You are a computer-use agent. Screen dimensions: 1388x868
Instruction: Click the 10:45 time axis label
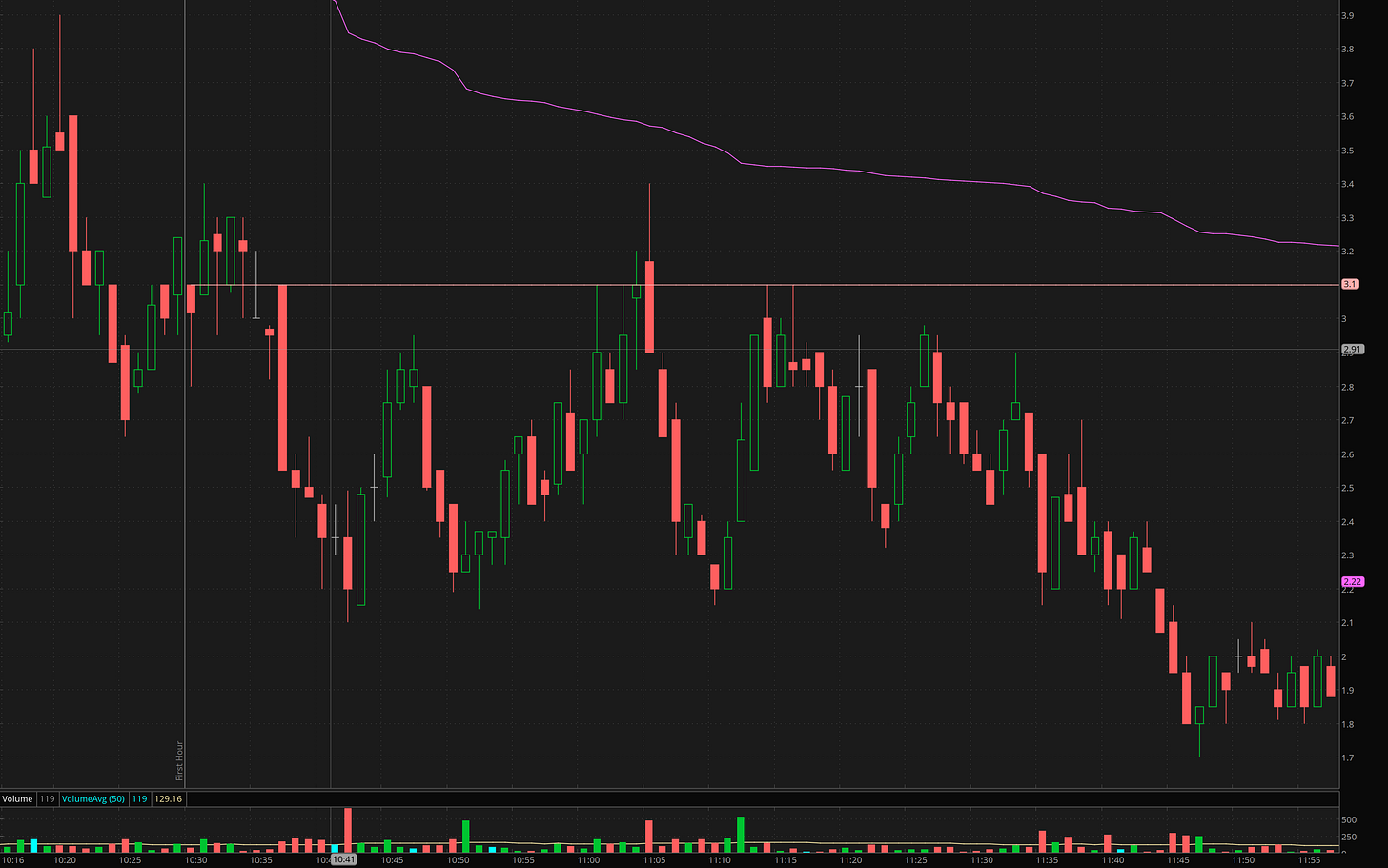(392, 859)
